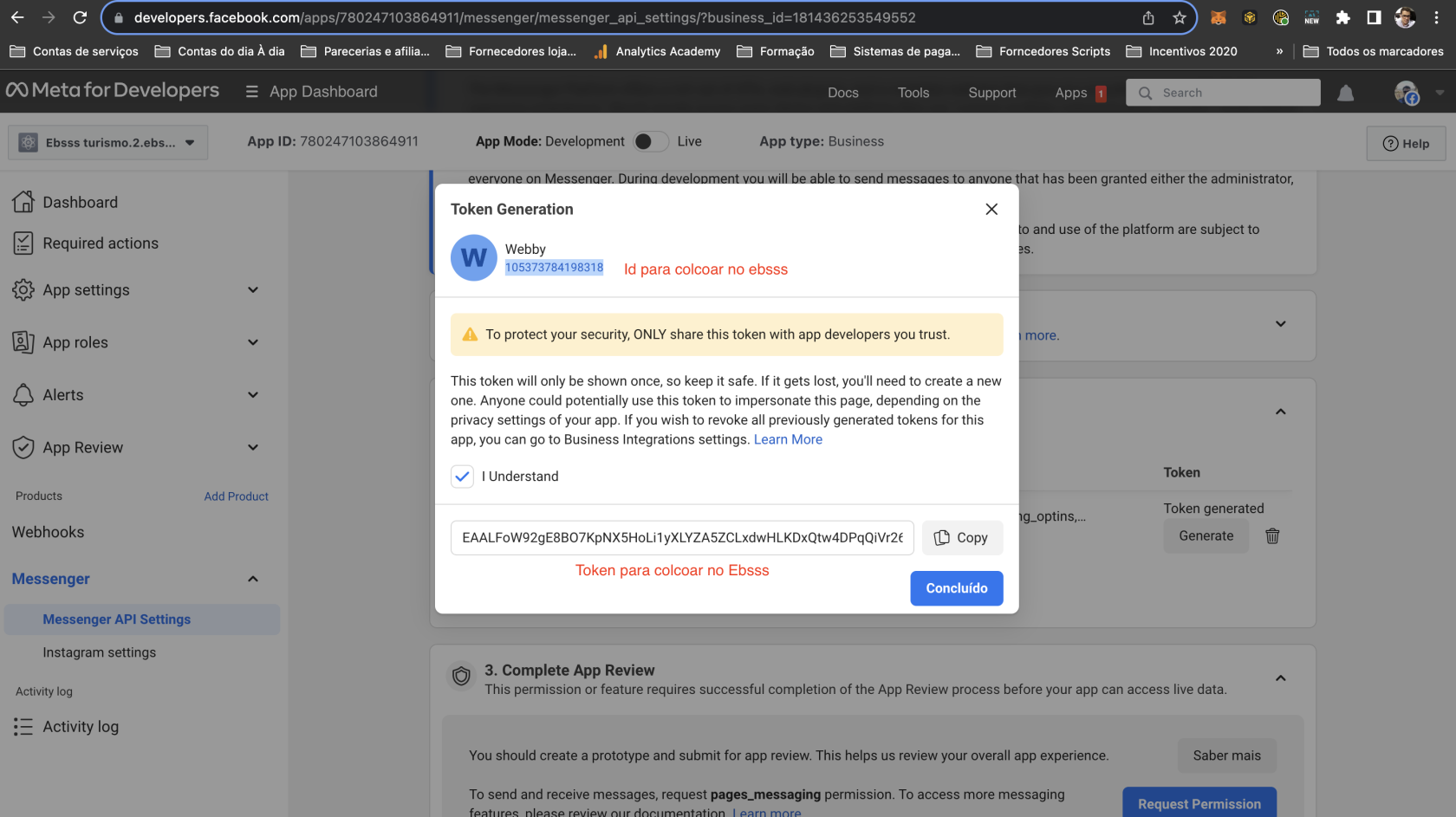The height and width of the screenshot is (817, 1456).
Task: Open the Analytics Academy bookmark
Action: coord(658,51)
